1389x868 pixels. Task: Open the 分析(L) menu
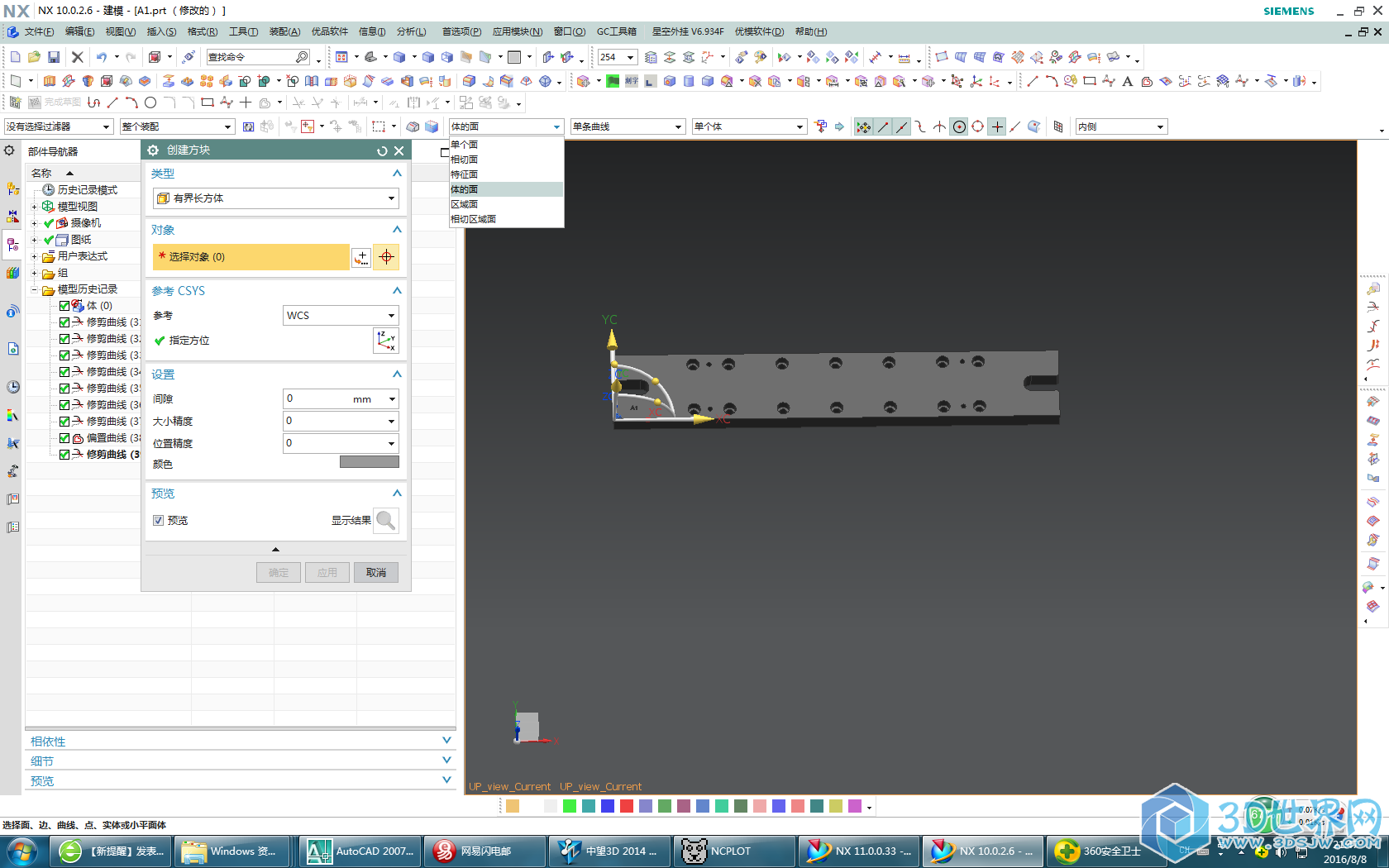coord(412,31)
